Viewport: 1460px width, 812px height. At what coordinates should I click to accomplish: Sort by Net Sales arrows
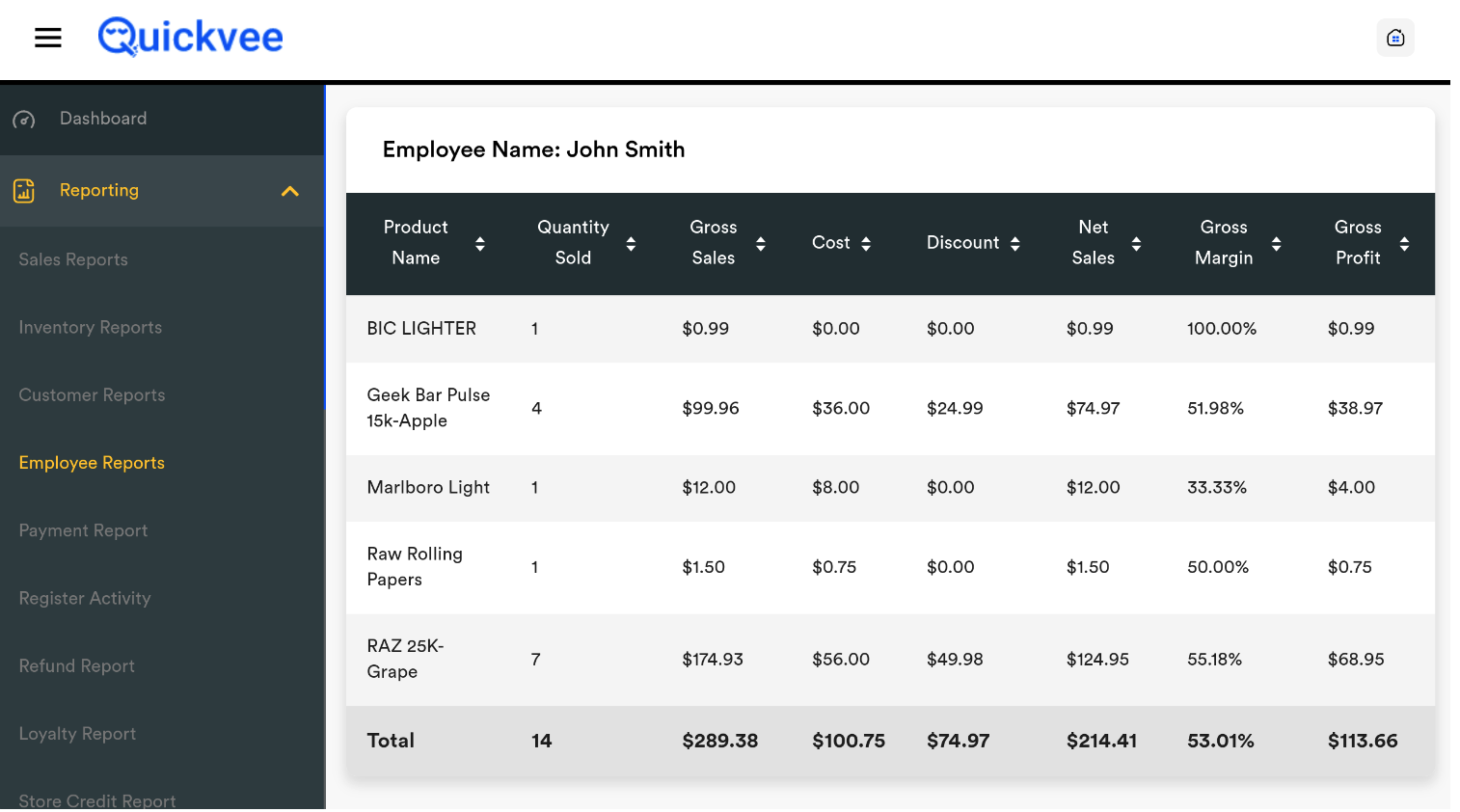[1136, 244]
